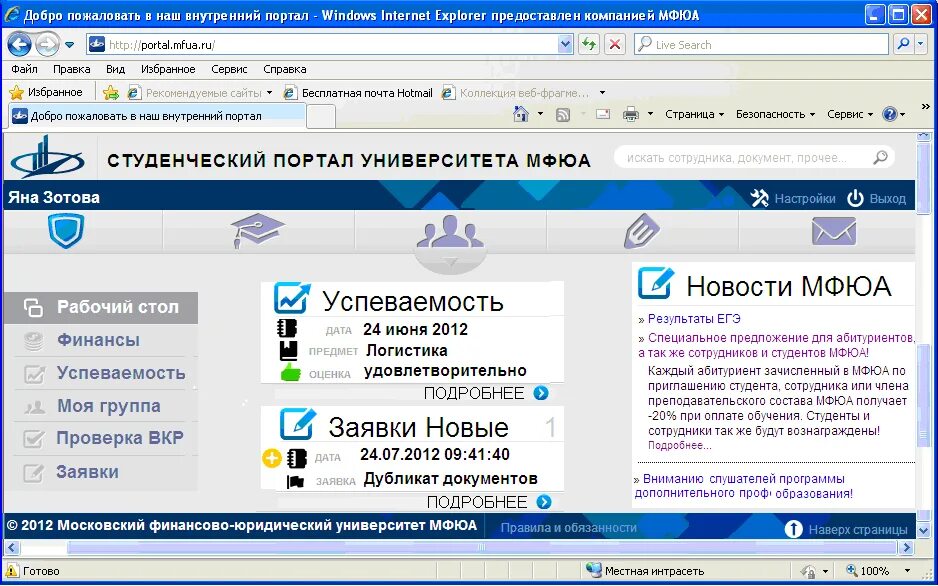The height and width of the screenshot is (586, 938).
Task: Open Моя группа in sidebar
Action: (101, 406)
